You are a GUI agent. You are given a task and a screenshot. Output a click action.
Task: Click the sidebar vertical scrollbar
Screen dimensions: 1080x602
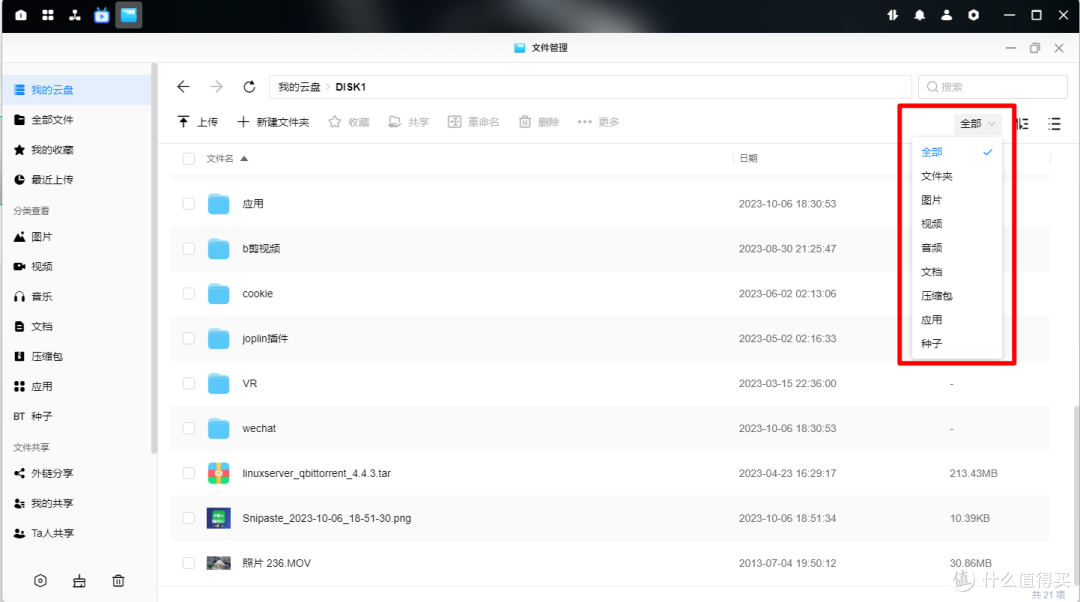pos(154,258)
